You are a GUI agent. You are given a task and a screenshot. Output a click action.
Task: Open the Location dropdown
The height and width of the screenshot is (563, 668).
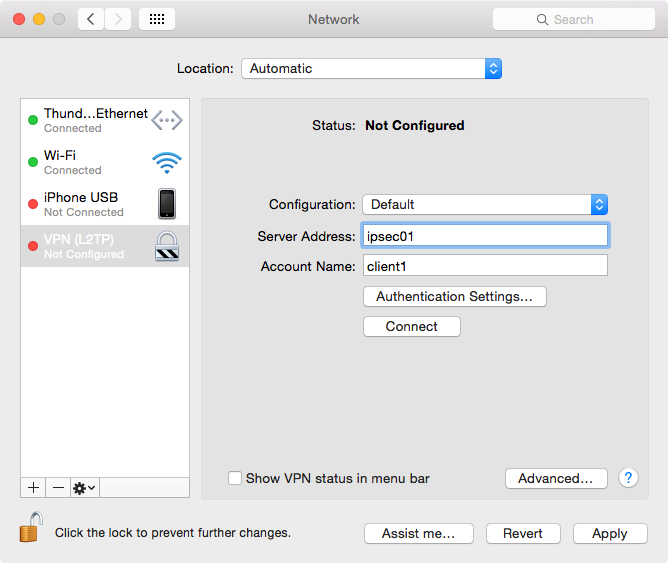pos(371,69)
